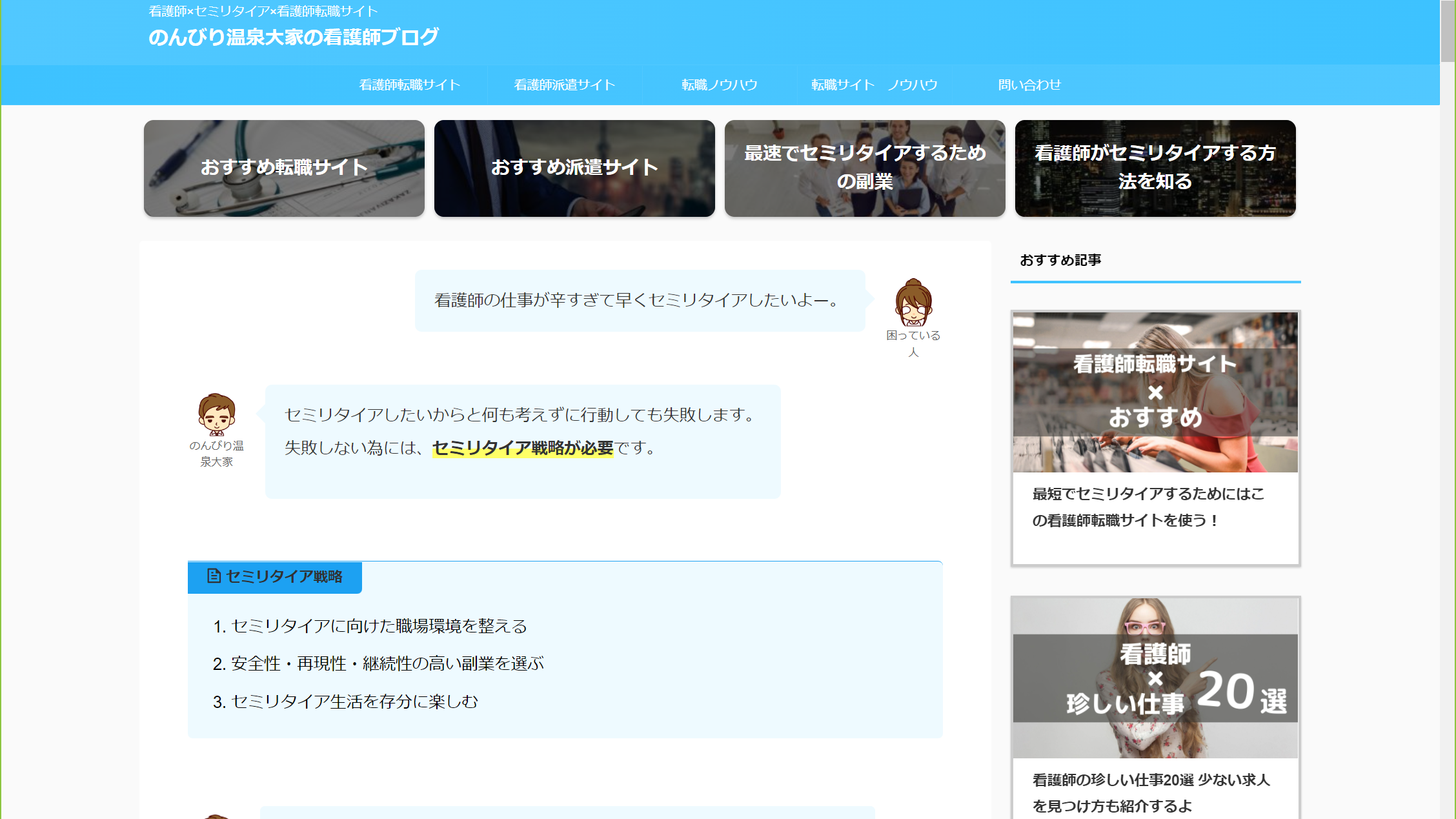The width and height of the screenshot is (1456, 819).
Task: Open the 看護師転職サイト menu item
Action: (410, 85)
